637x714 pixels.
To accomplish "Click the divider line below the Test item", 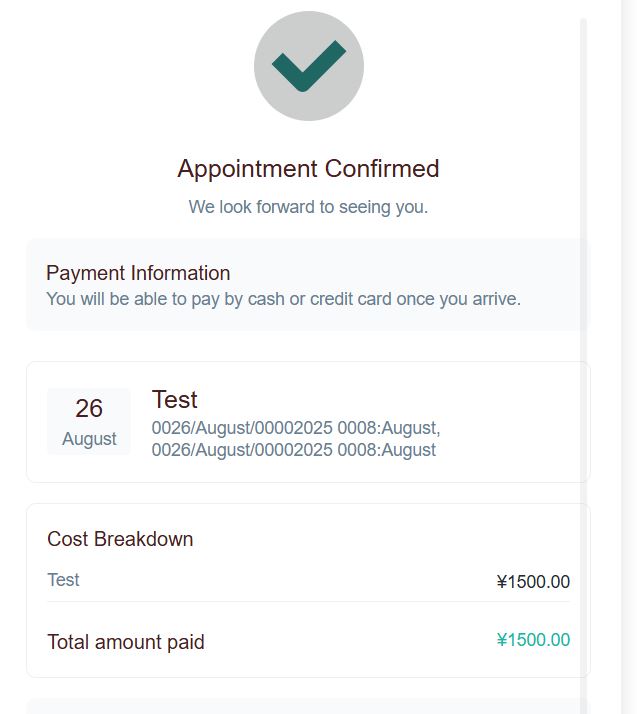I will tap(308, 602).
